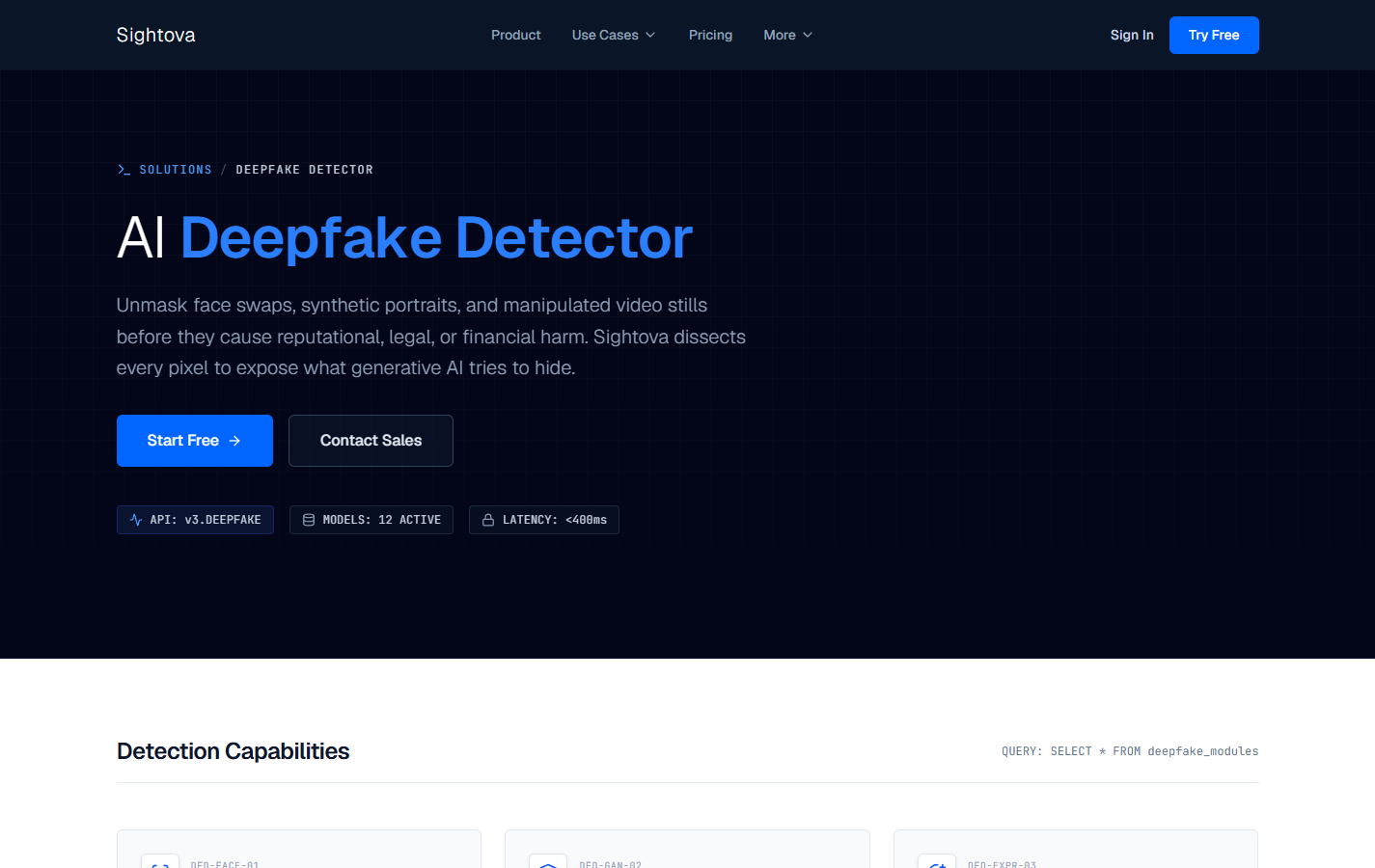Screen dimensions: 1375x868
Task: Click the database icon in MODELS badge
Action: coord(309,520)
